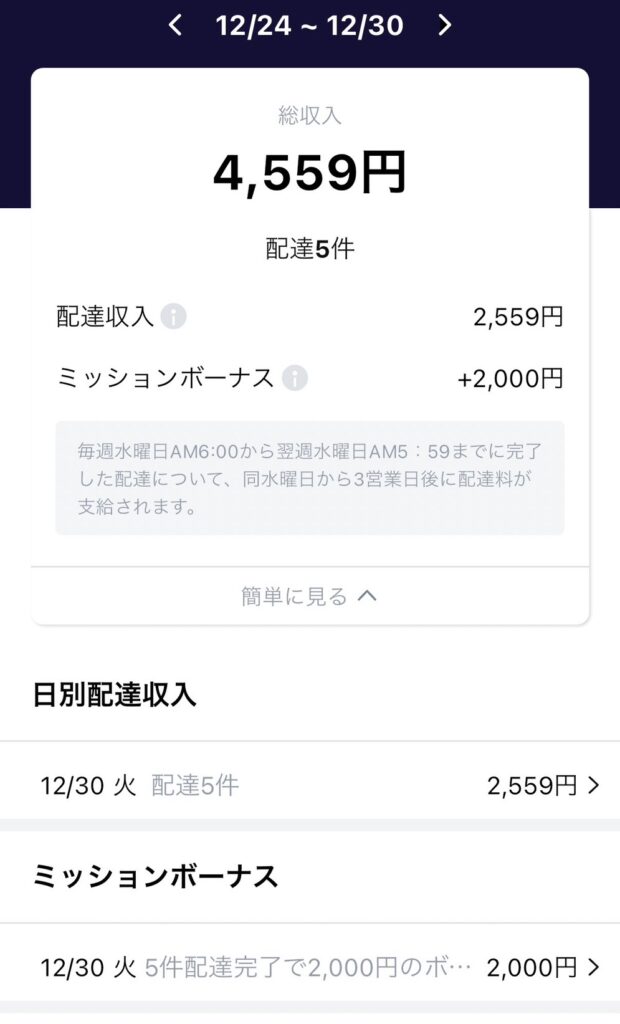This screenshot has width=620, height=1024.
Task: Tap the bold ミッションボーナス section heading
Action: [155, 876]
